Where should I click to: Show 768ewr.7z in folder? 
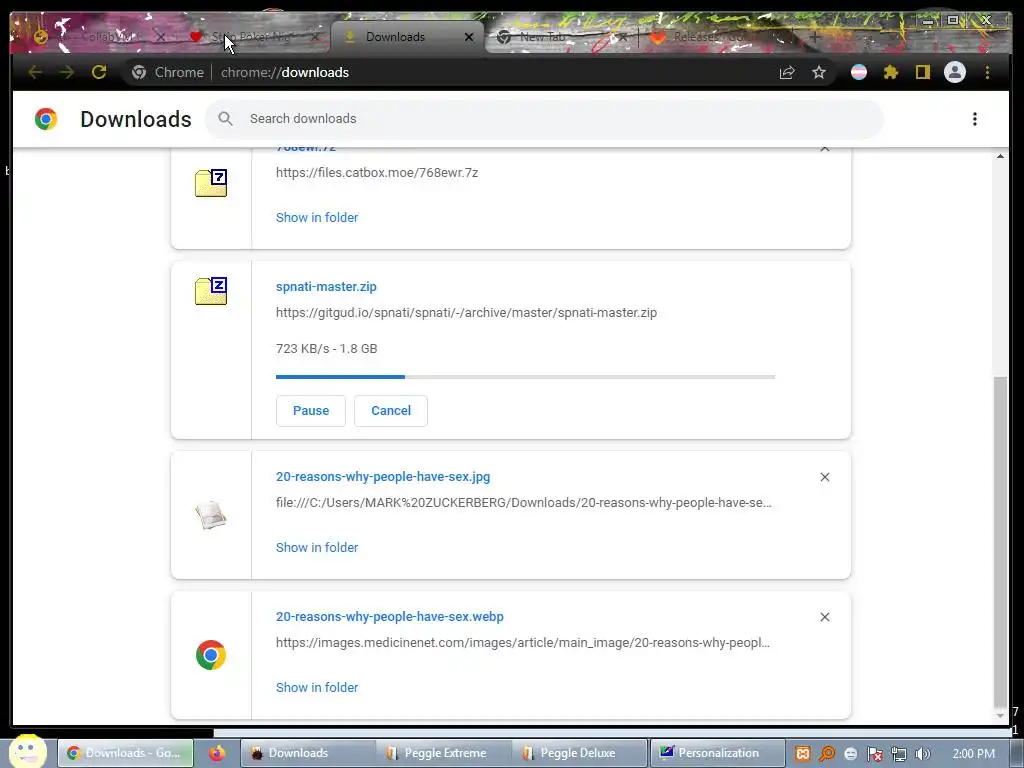coord(317,217)
